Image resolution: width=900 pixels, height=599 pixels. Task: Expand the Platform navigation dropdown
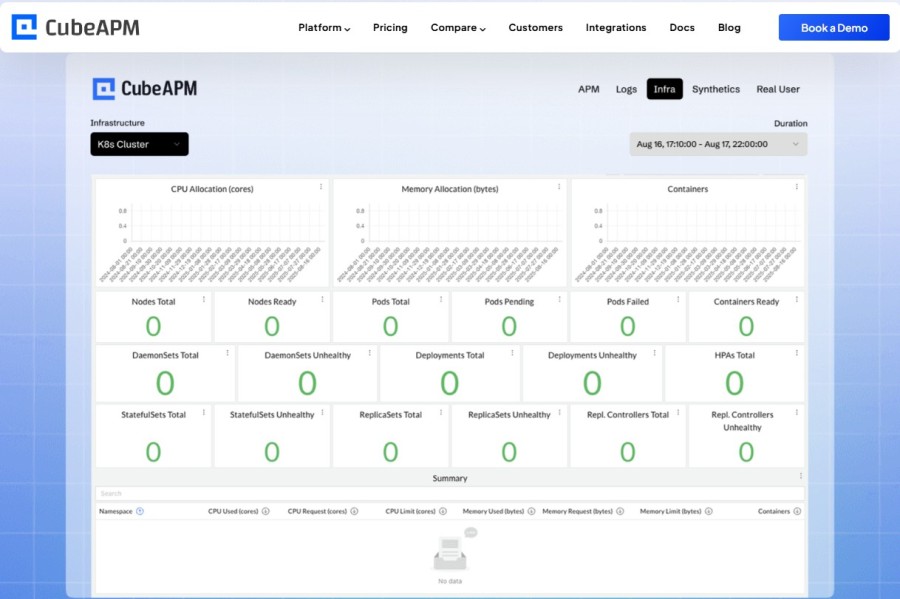[323, 28]
